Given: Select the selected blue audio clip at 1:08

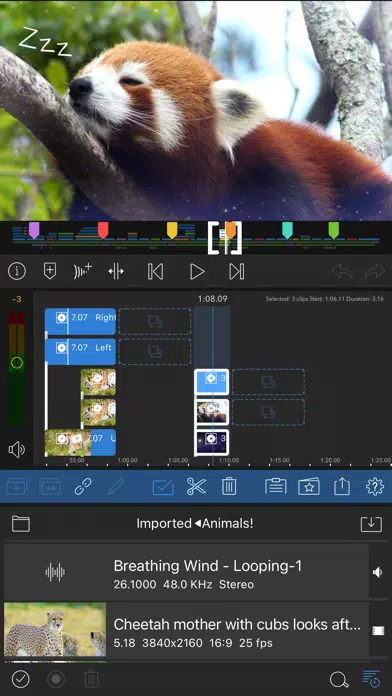Looking at the screenshot, I should coord(212,382).
